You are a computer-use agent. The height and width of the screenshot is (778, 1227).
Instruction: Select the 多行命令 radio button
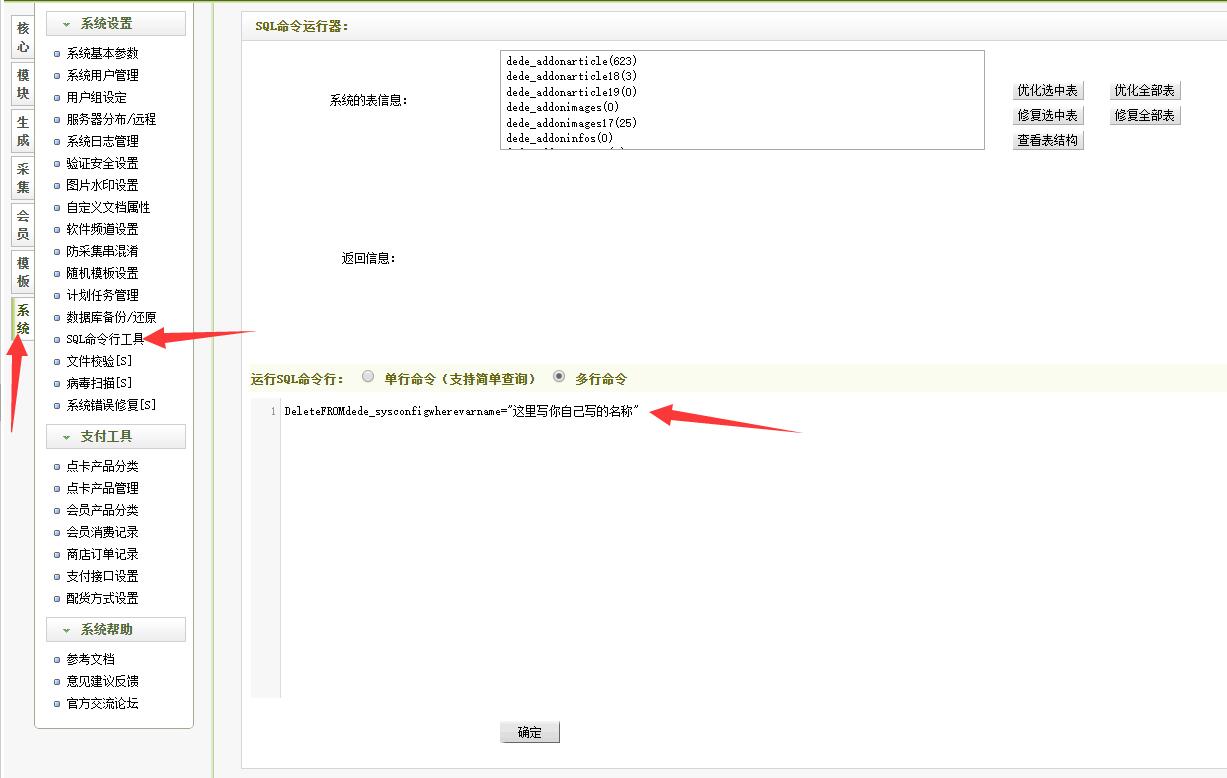point(558,377)
